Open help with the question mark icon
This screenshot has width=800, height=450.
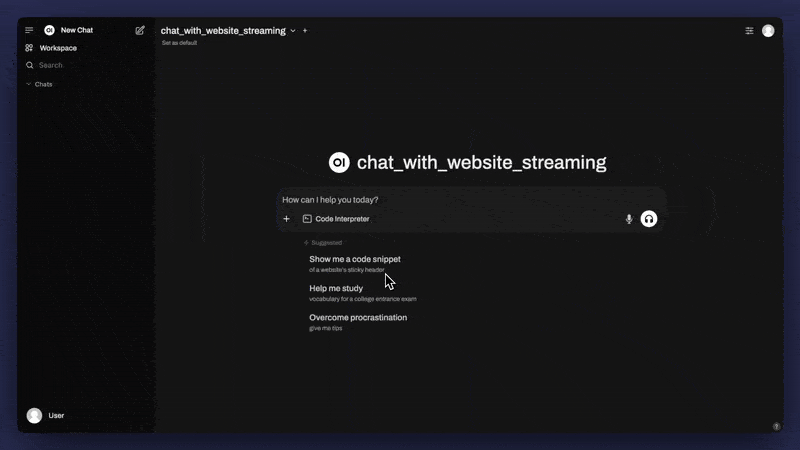776,426
